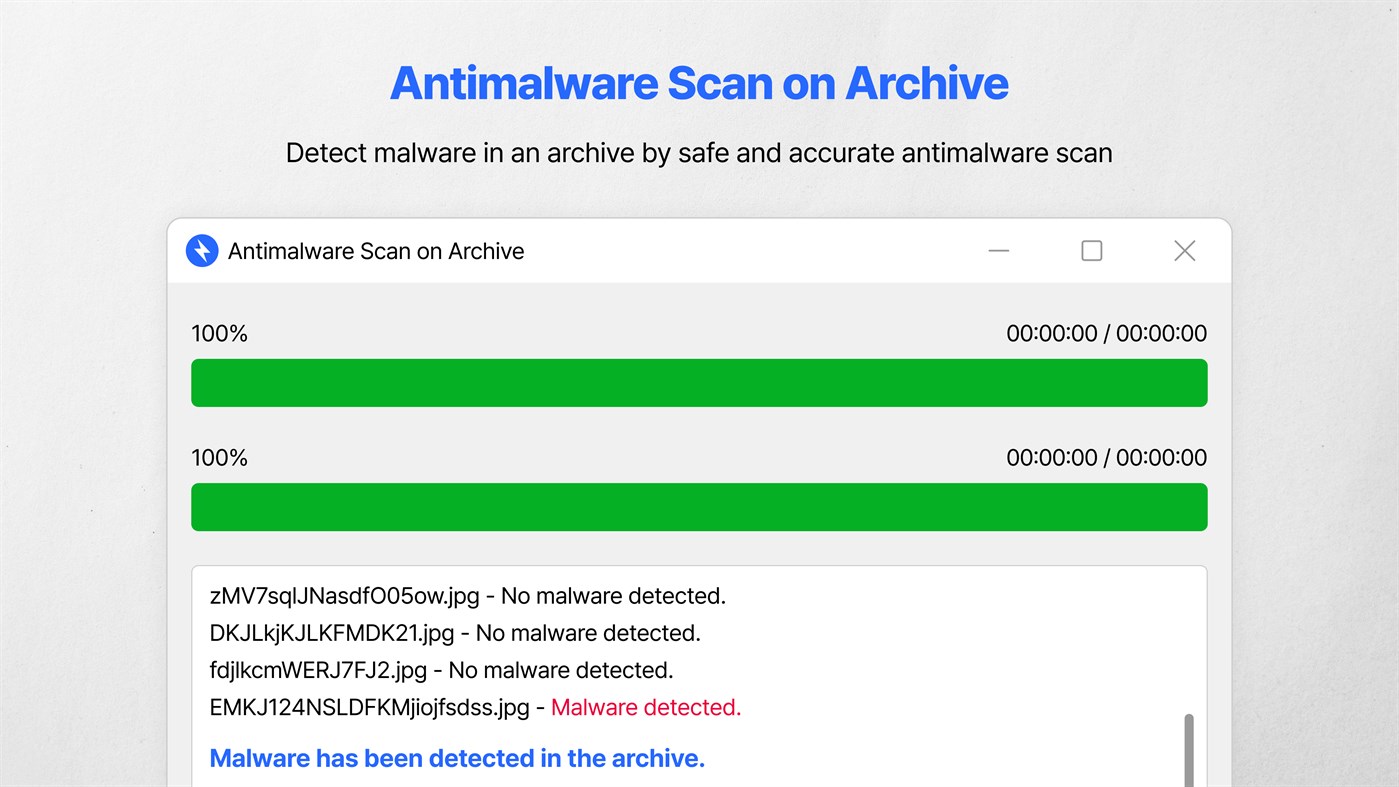The image size is (1399, 787).
Task: Minimize the Antimalware Scan window
Action: [x=998, y=251]
